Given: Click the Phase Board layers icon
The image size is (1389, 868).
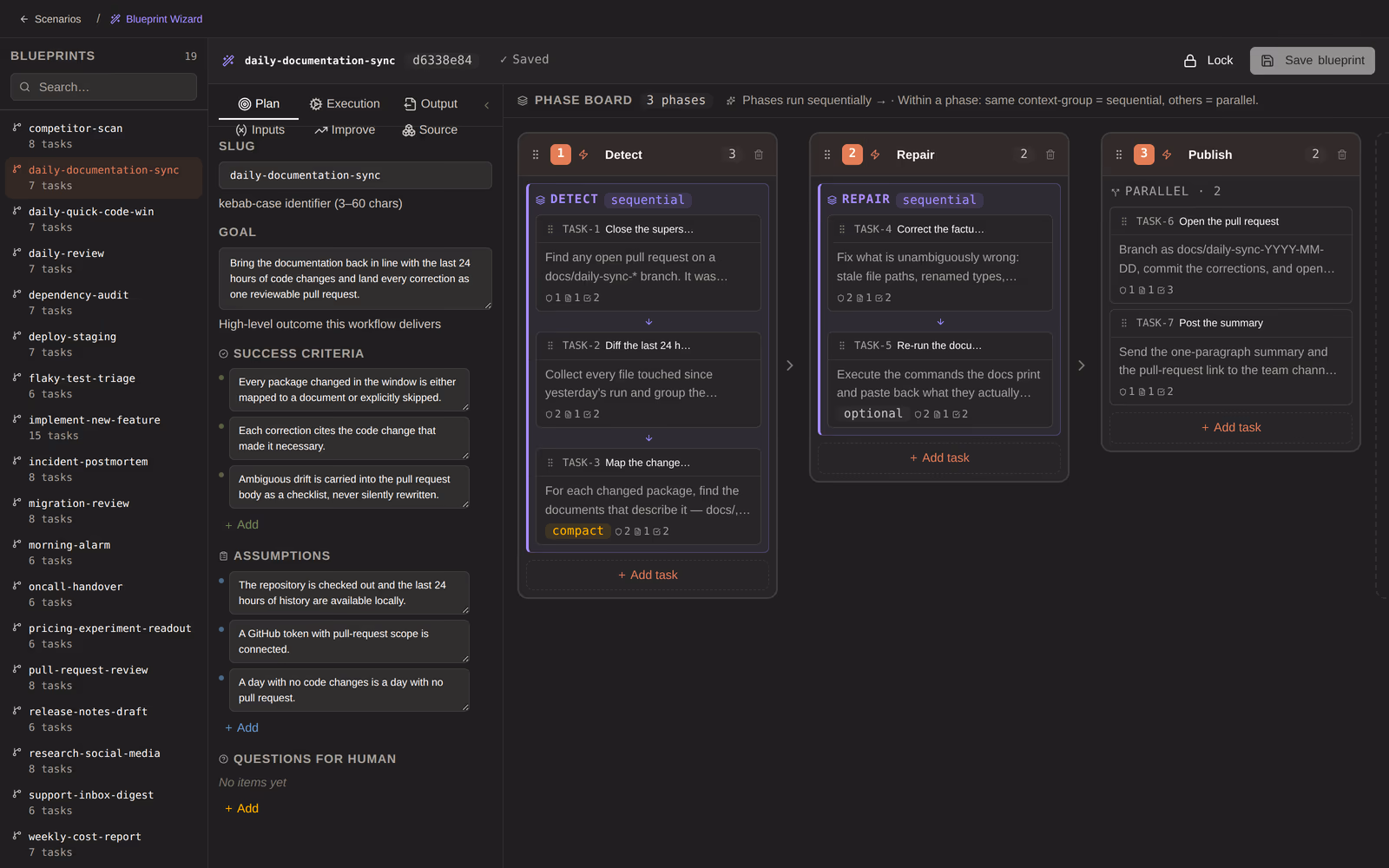Looking at the screenshot, I should (x=523, y=101).
